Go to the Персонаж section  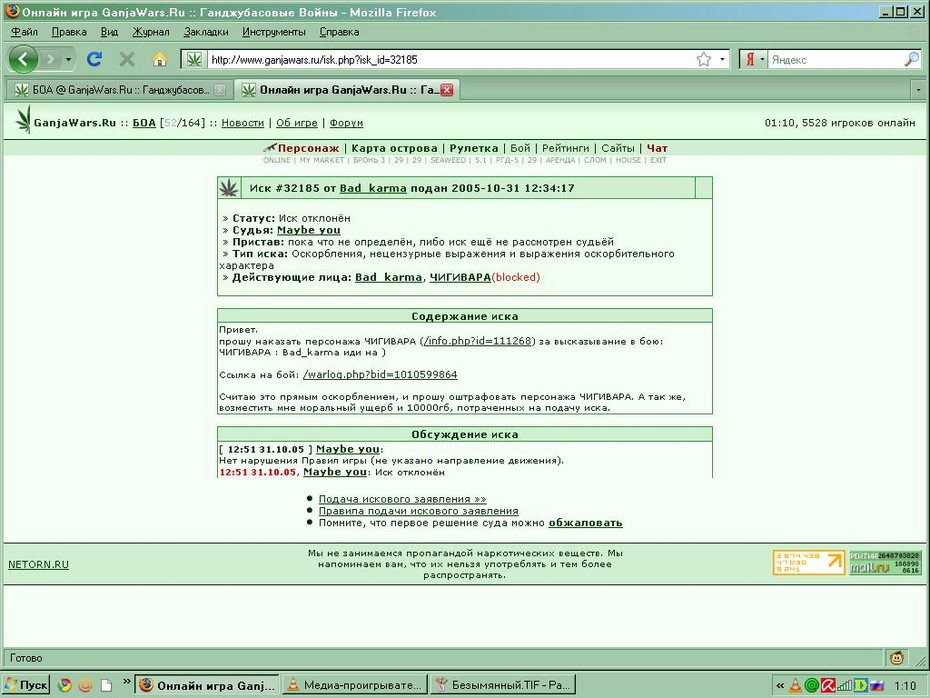(308, 148)
